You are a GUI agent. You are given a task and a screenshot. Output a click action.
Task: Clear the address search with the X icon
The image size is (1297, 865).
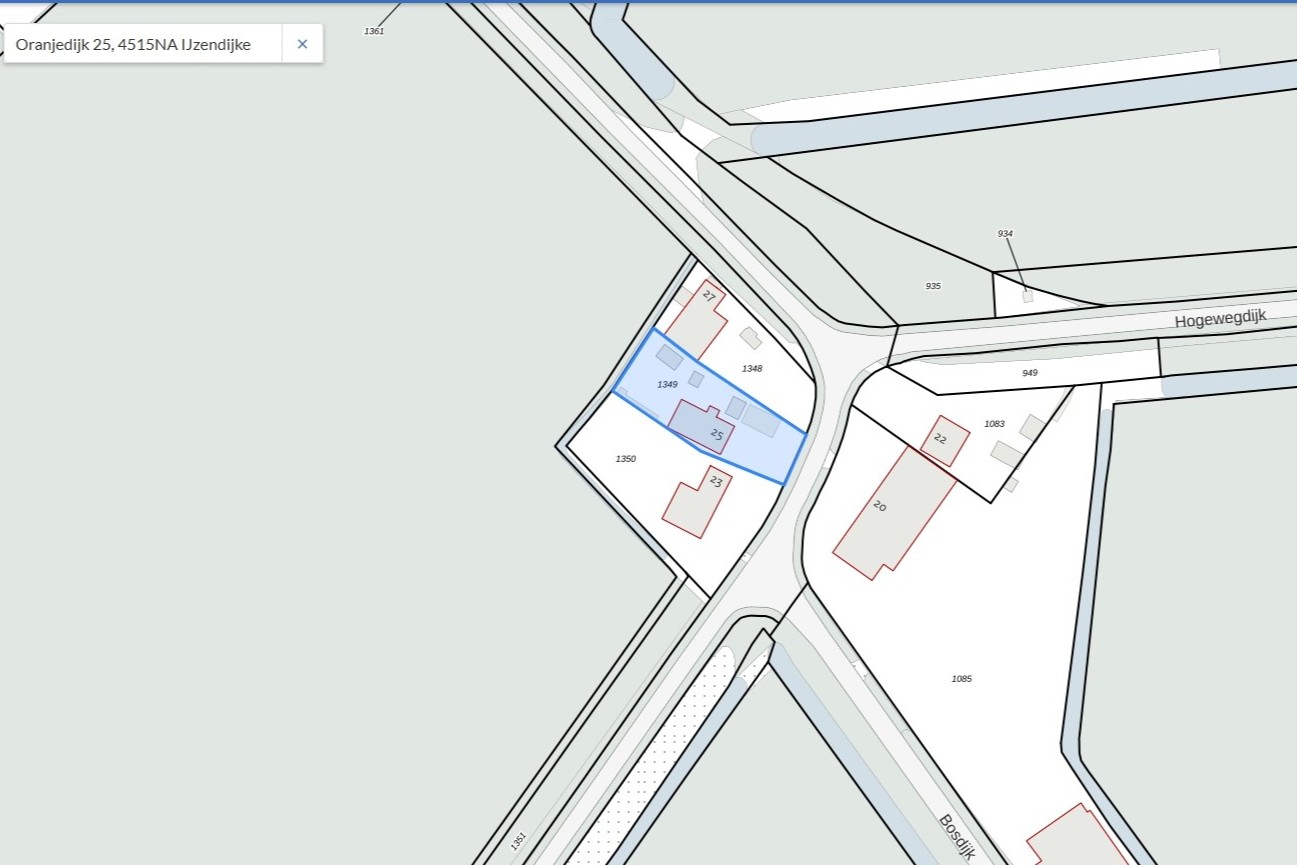click(302, 44)
